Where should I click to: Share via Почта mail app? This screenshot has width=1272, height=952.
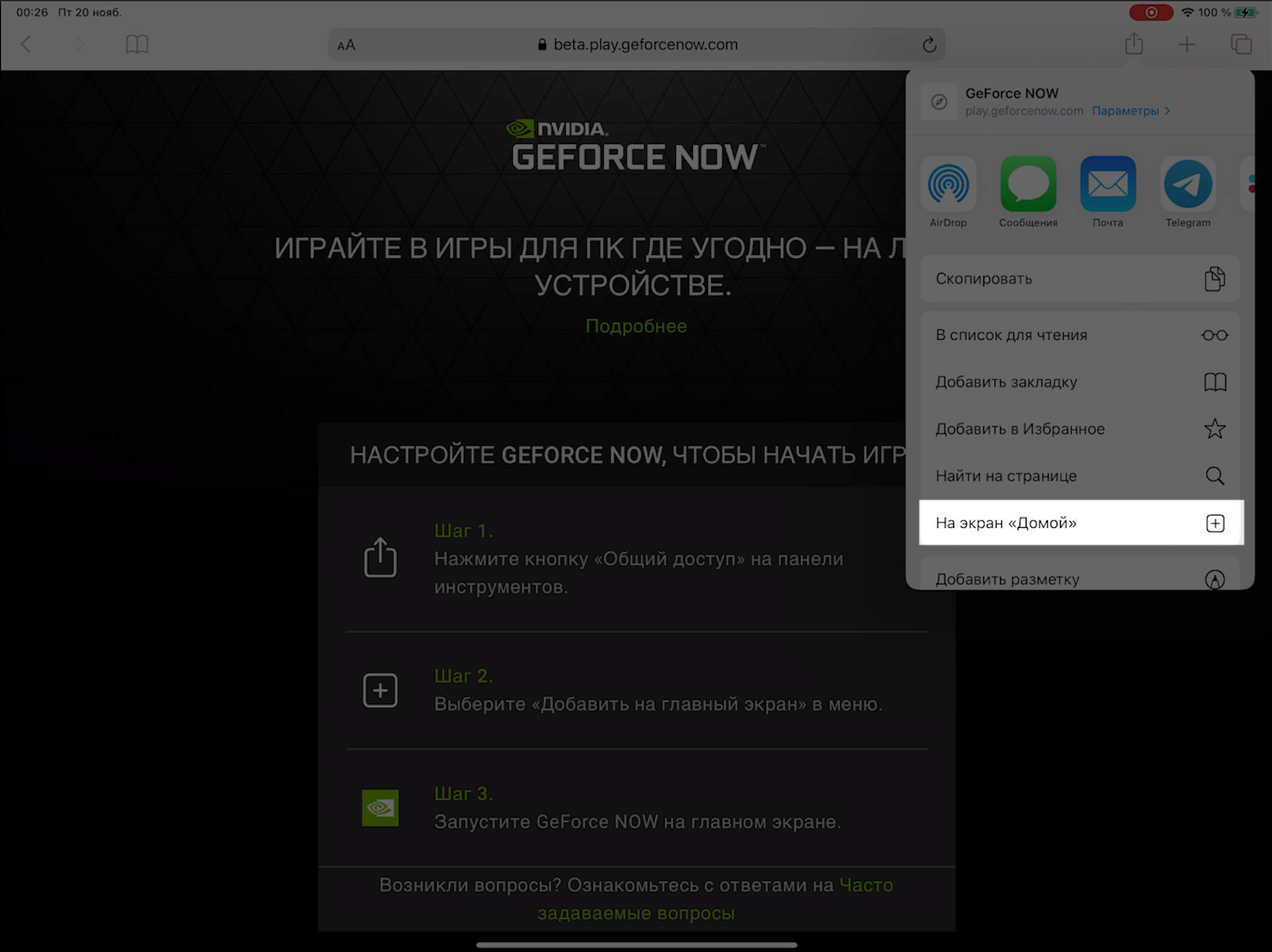click(x=1108, y=192)
